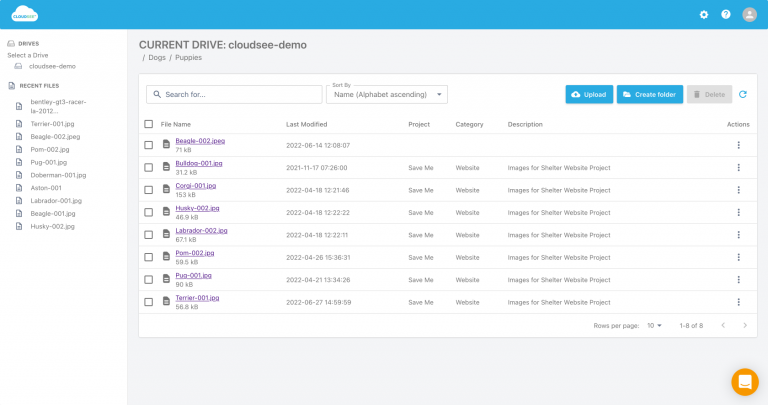Open Doberman-001.jpg from recent files
Viewport: 768px width, 405px height.
point(59,175)
